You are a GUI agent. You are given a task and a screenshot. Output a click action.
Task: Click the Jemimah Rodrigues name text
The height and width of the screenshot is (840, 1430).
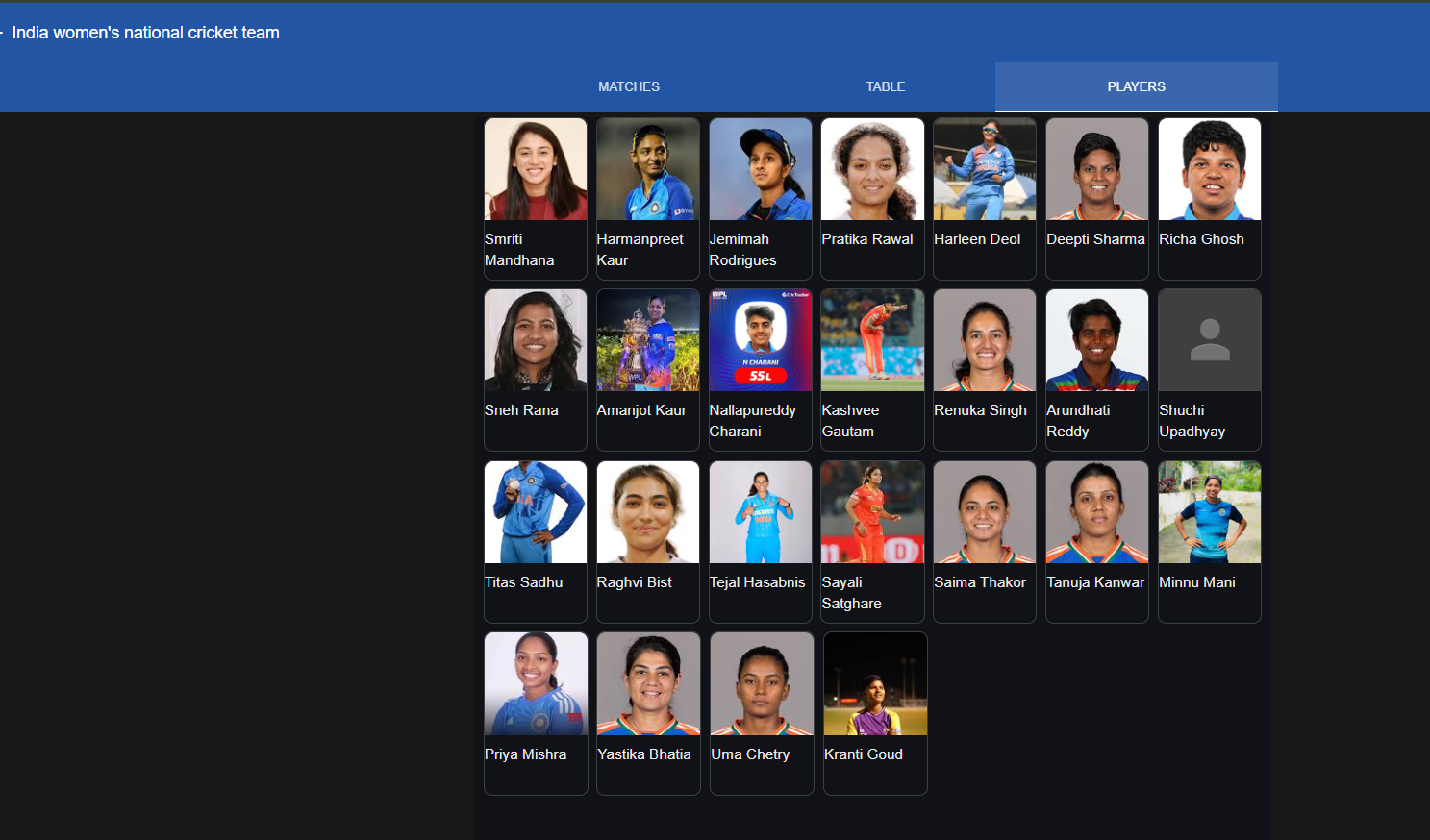(742, 250)
